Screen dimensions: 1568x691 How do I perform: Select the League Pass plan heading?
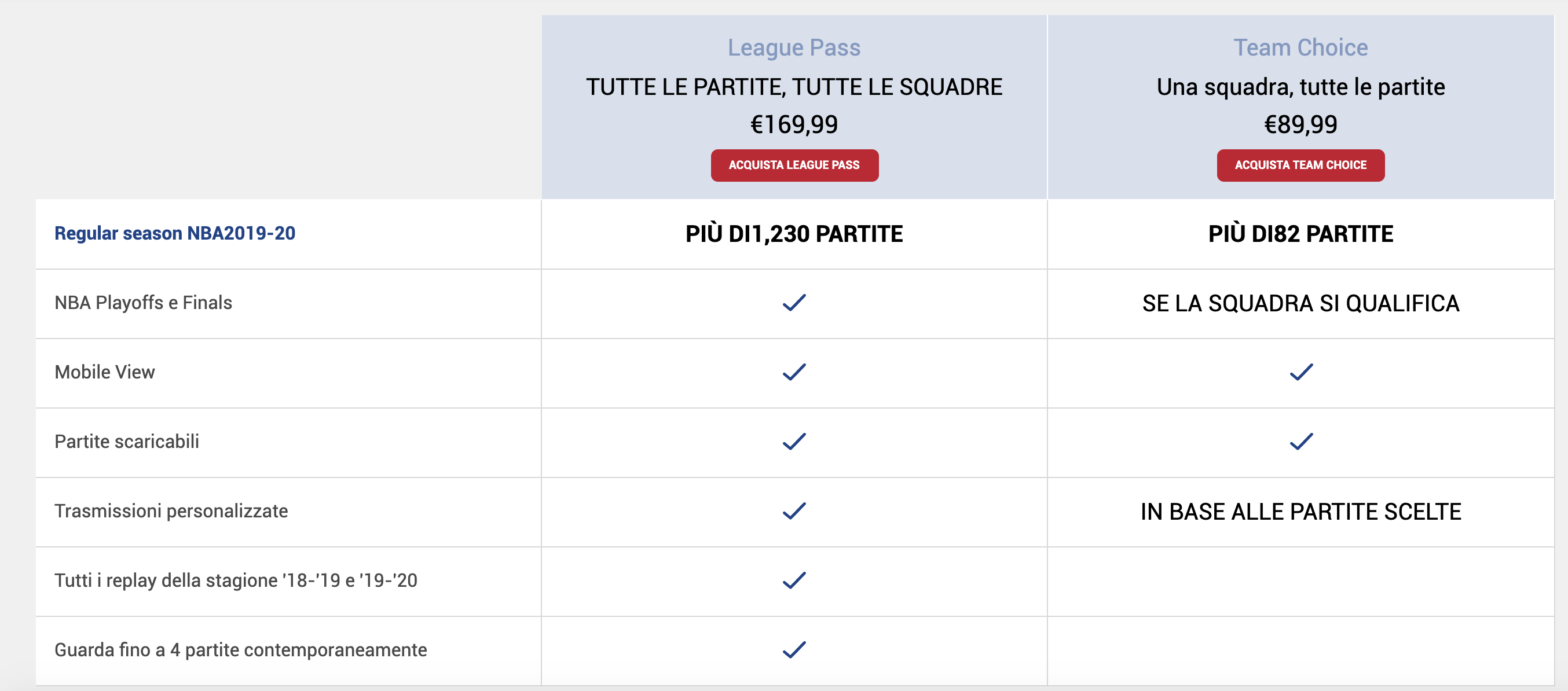click(x=794, y=47)
